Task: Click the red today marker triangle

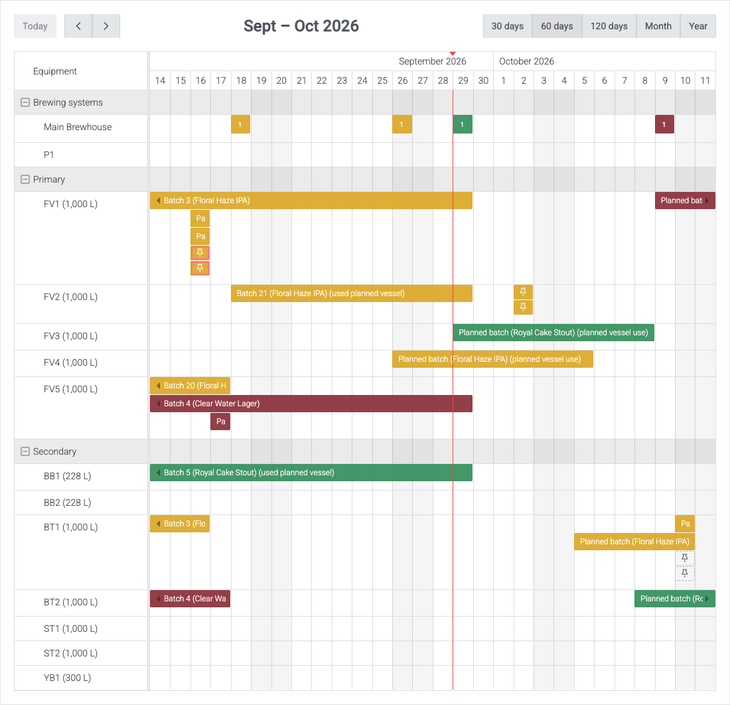Action: tap(453, 54)
